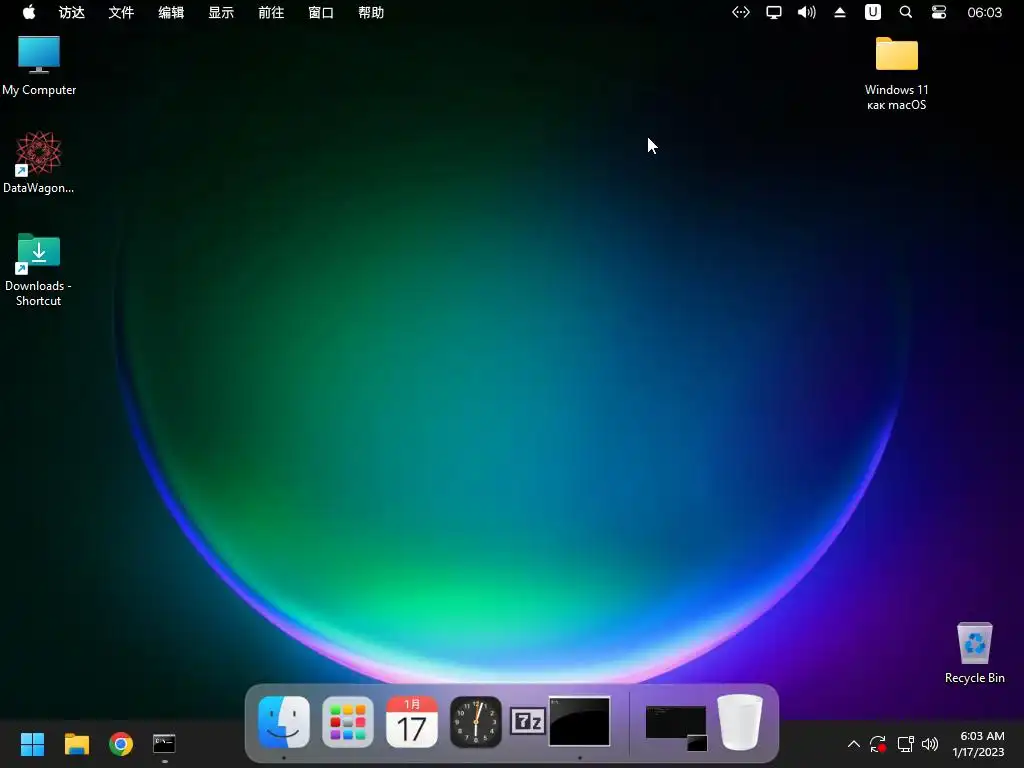Screen dimensions: 1024x768
Task: Open the Windows Start button
Action: click(32, 744)
